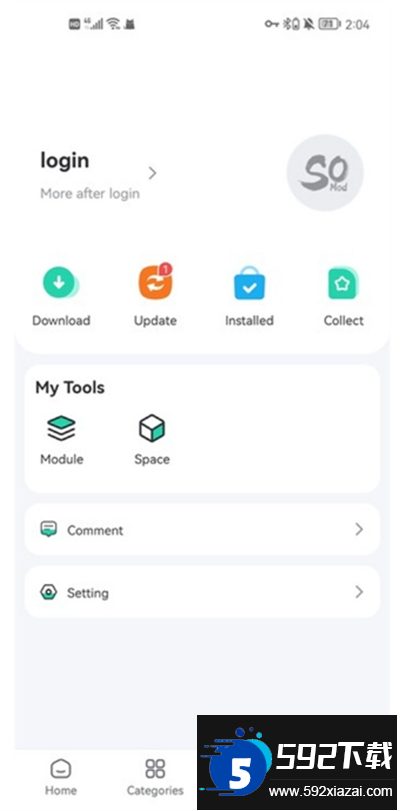Expand the Comment row chevron

coord(359,529)
